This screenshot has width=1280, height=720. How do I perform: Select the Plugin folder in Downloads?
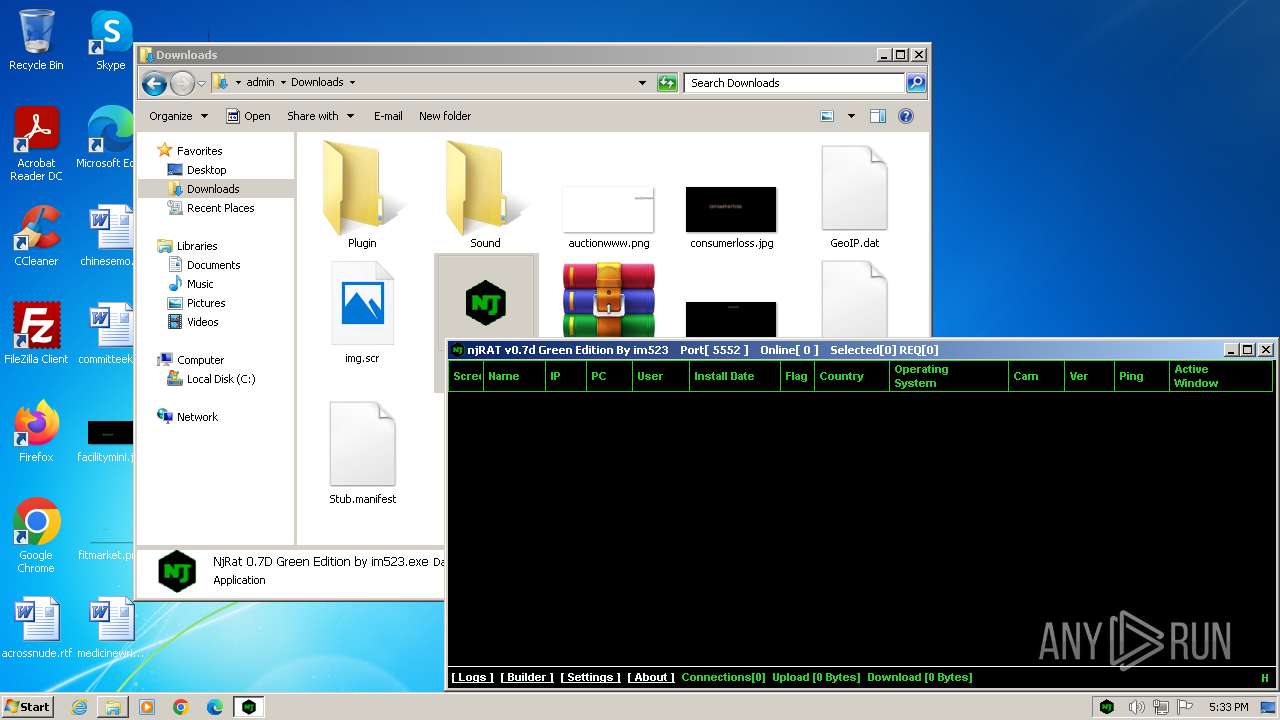362,195
